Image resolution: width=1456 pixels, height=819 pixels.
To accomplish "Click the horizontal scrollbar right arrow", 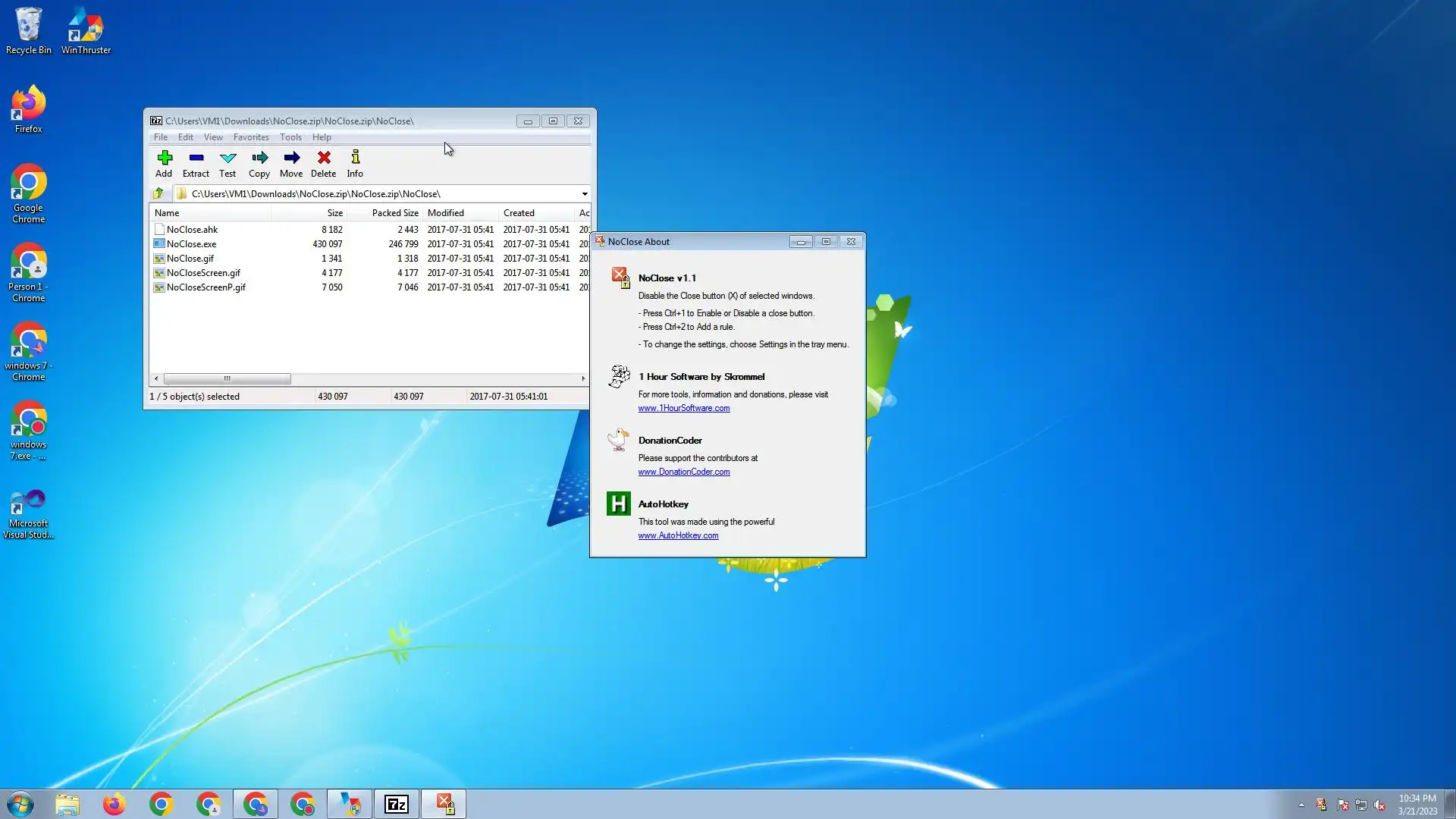I will 583,378.
